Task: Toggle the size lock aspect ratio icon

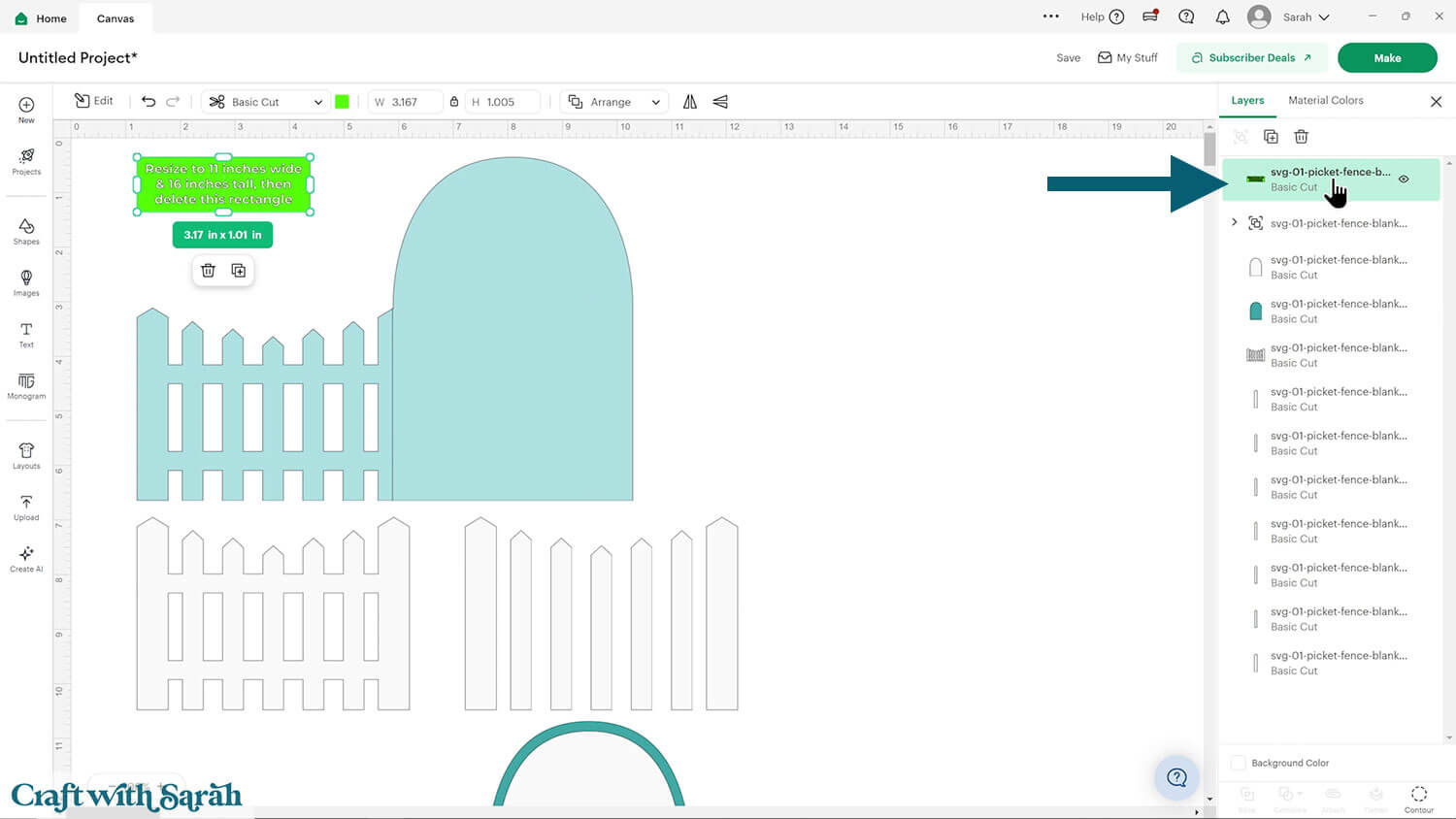Action: (453, 102)
